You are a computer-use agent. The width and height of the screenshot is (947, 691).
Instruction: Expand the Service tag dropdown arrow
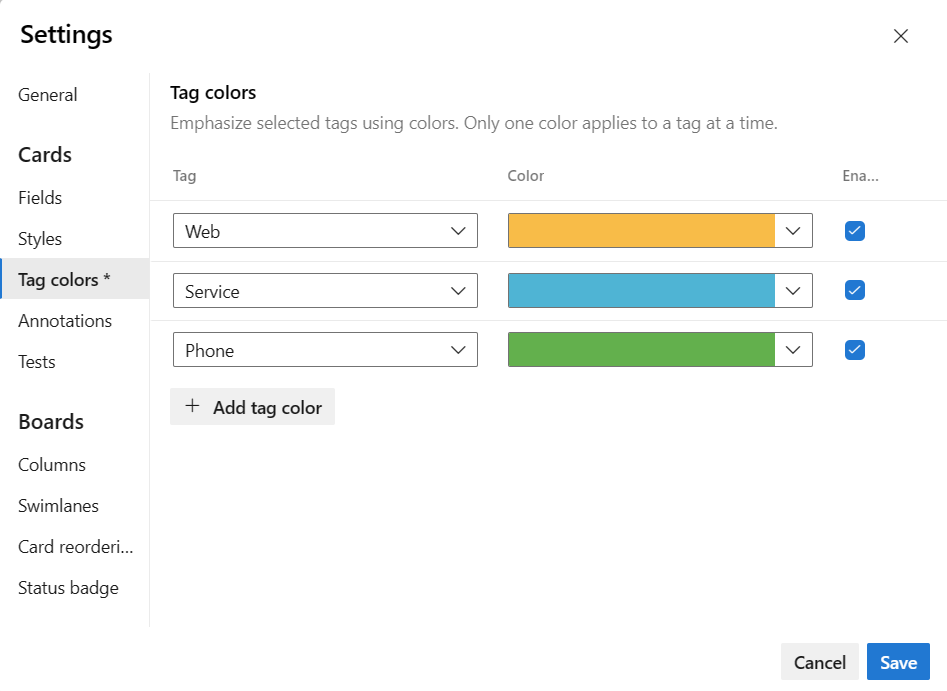pyautogui.click(x=458, y=291)
